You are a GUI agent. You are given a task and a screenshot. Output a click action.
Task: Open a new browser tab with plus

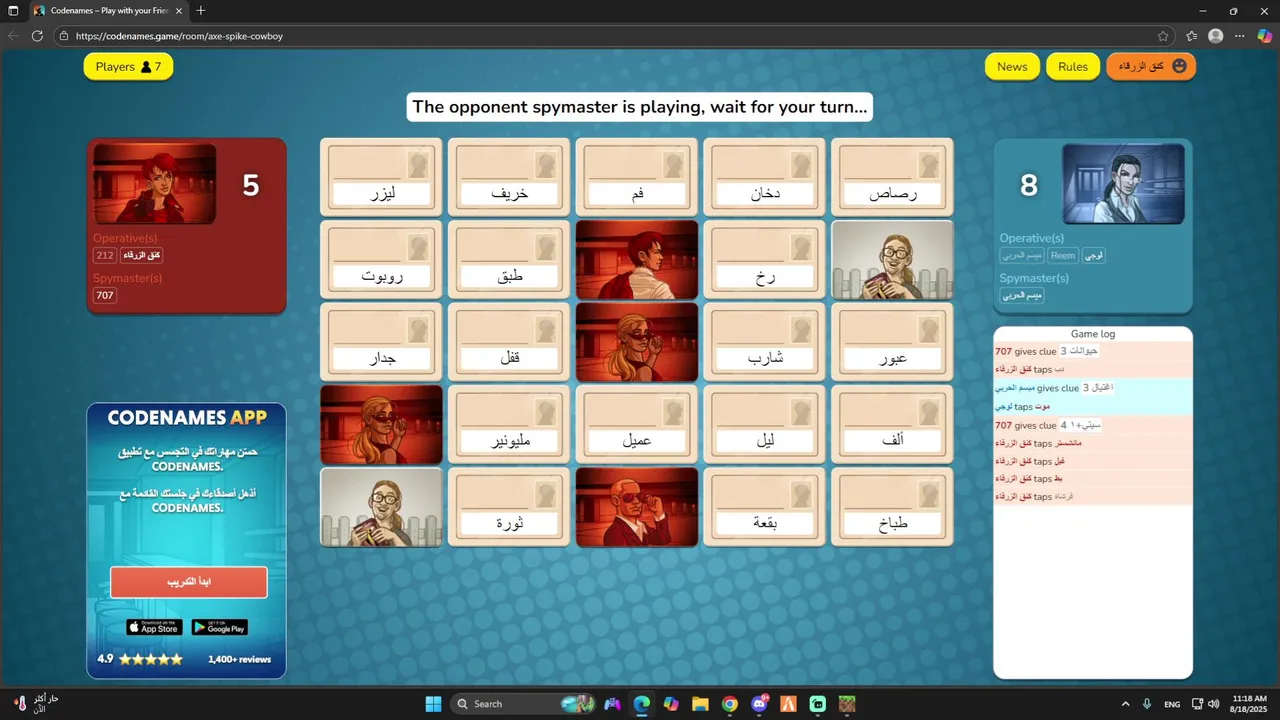tap(201, 11)
